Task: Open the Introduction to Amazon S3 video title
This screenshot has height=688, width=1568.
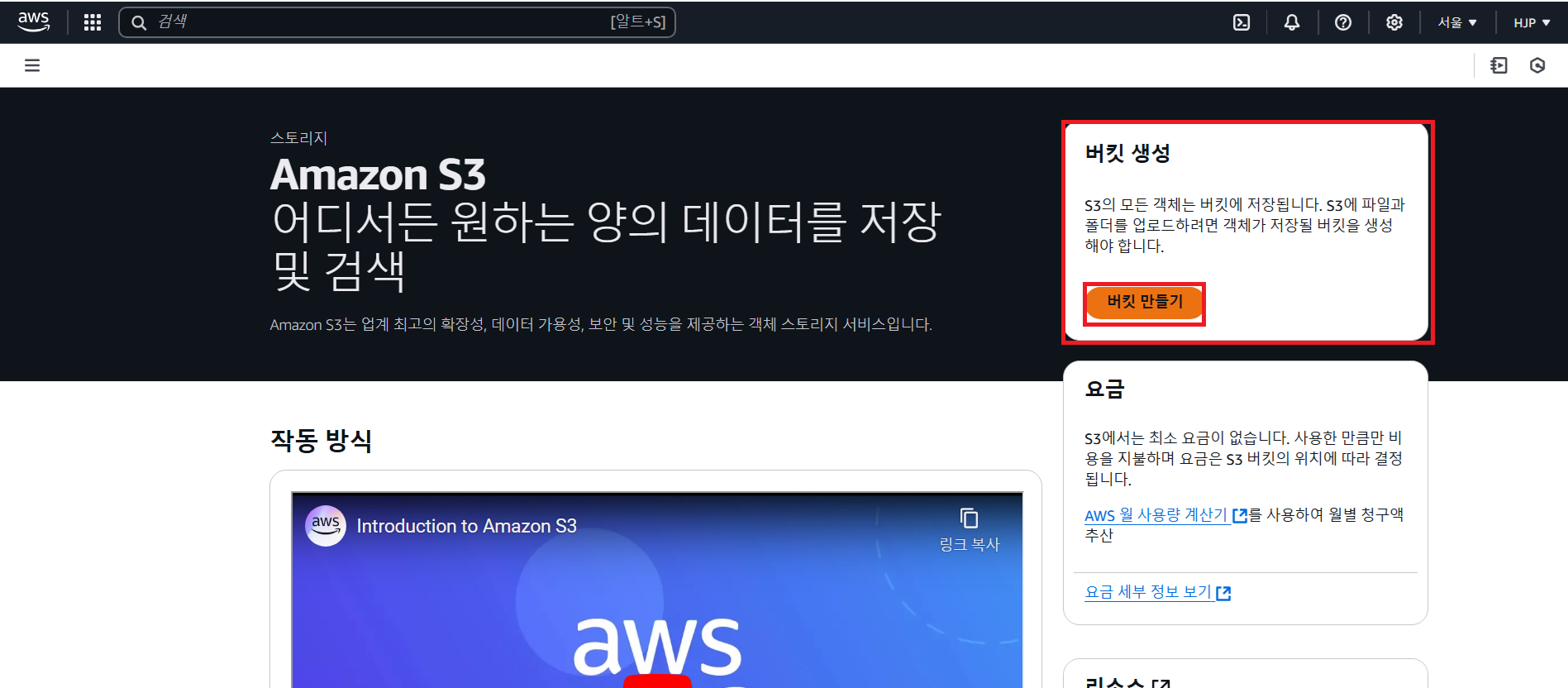Action: pyautogui.click(x=466, y=526)
